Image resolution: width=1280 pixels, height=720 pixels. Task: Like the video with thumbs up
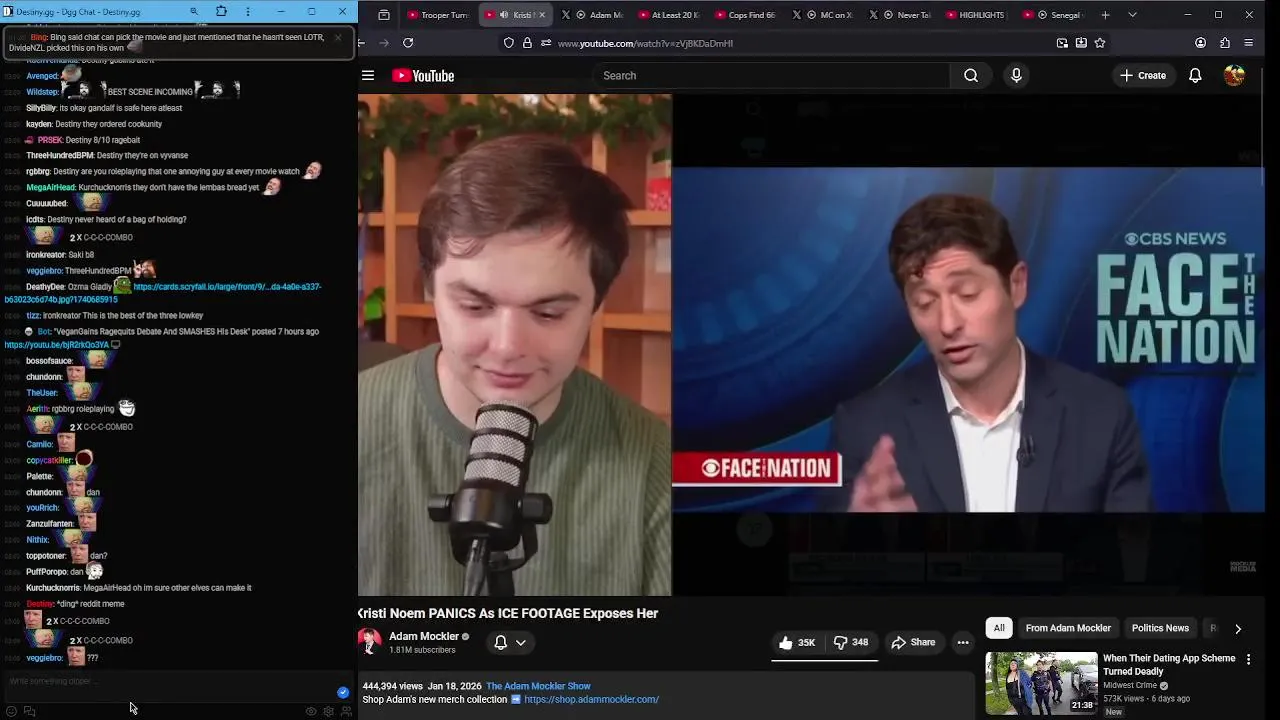pos(798,643)
